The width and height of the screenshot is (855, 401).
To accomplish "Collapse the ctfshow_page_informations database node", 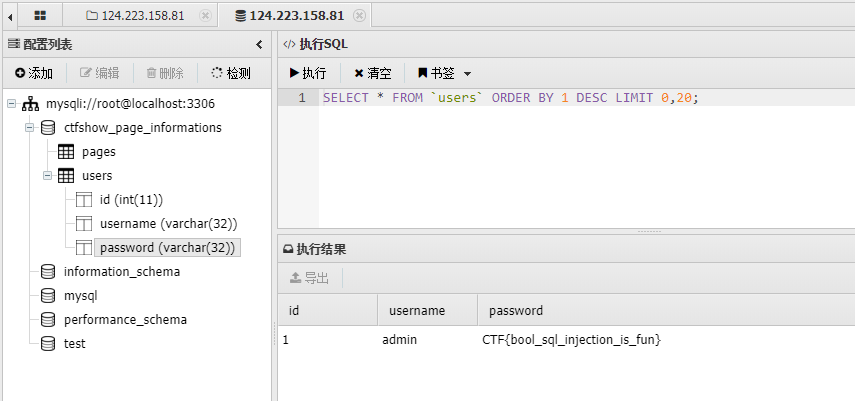I will pos(30,128).
